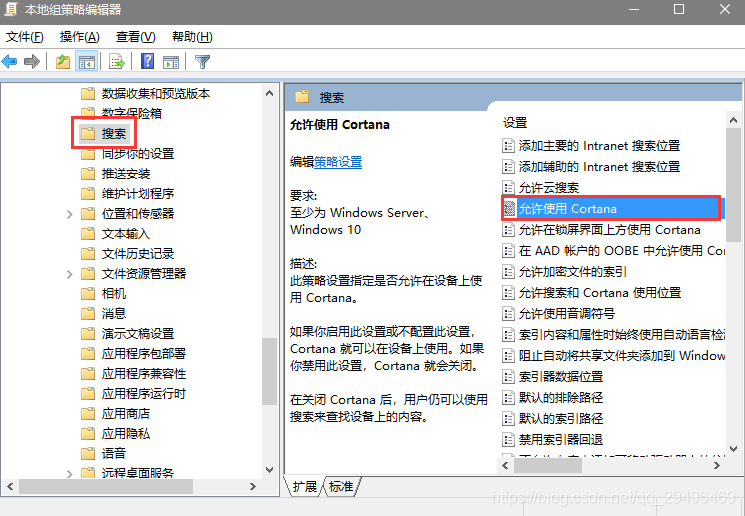
Task: Click the Forward arrow toolbar icon
Action: [32, 61]
